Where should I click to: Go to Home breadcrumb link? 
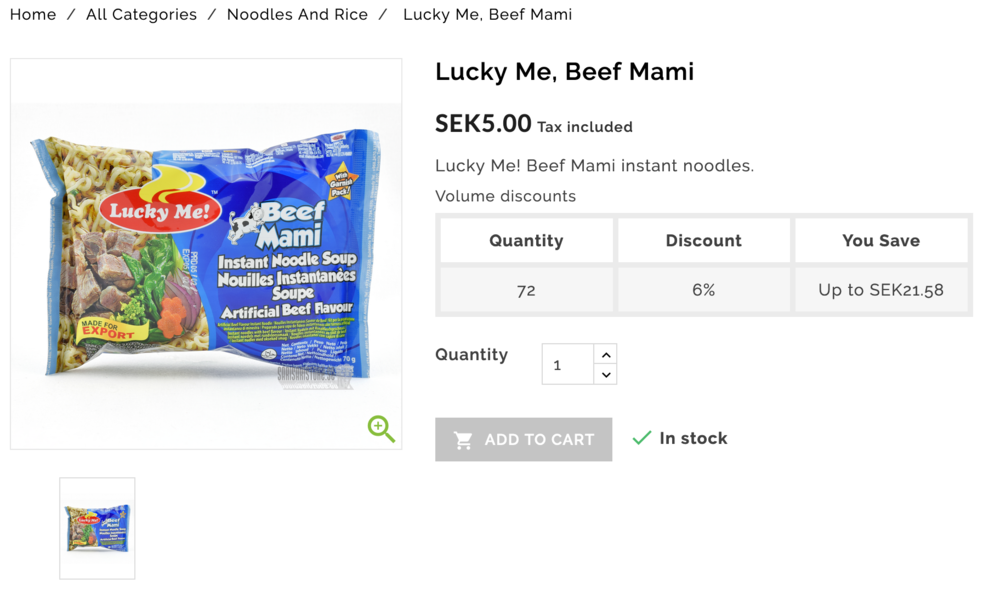pyautogui.click(x=33, y=15)
